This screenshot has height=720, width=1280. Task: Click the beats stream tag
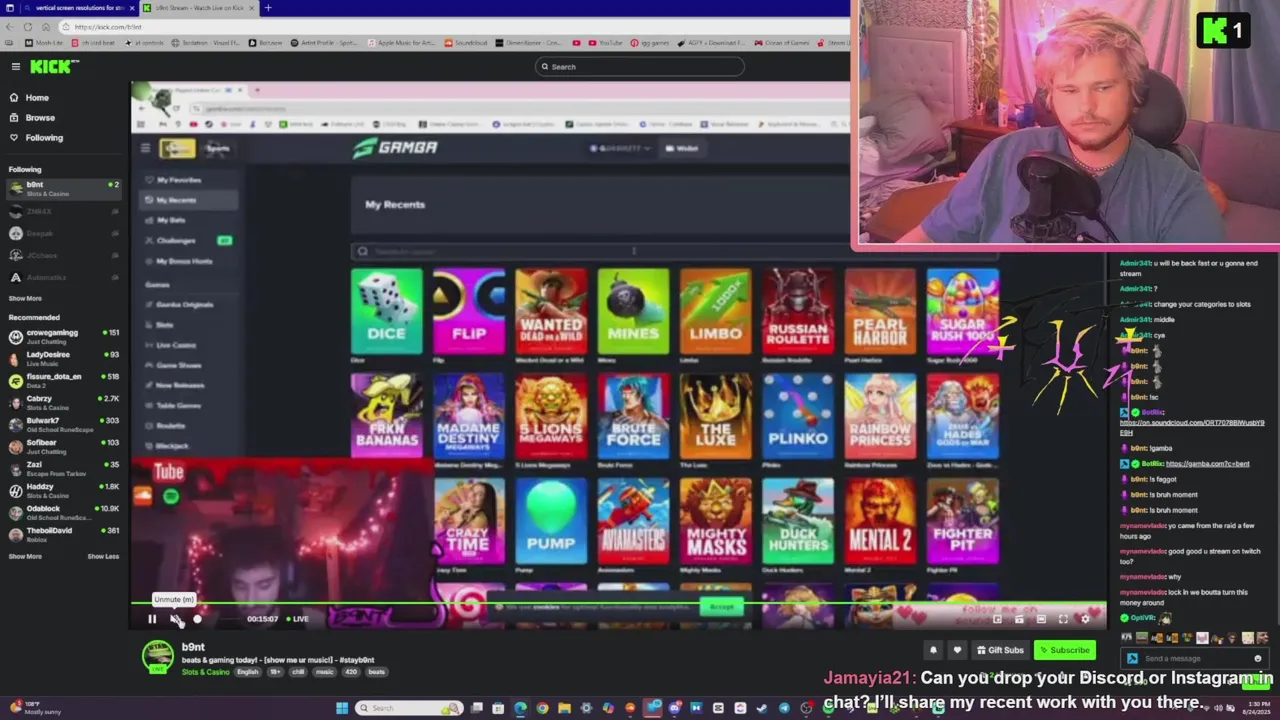tap(376, 672)
